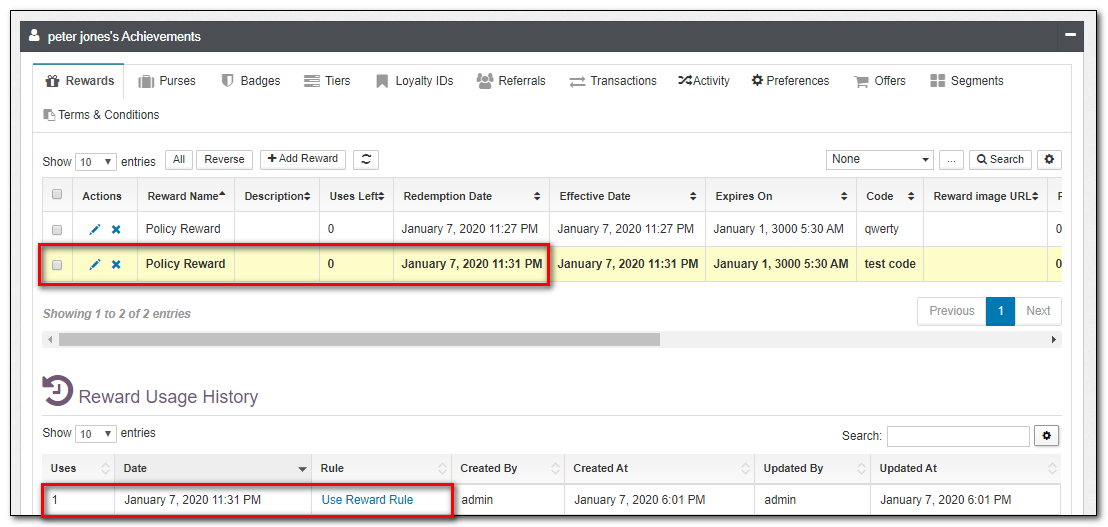Click the Add Reward button

pyautogui.click(x=303, y=159)
